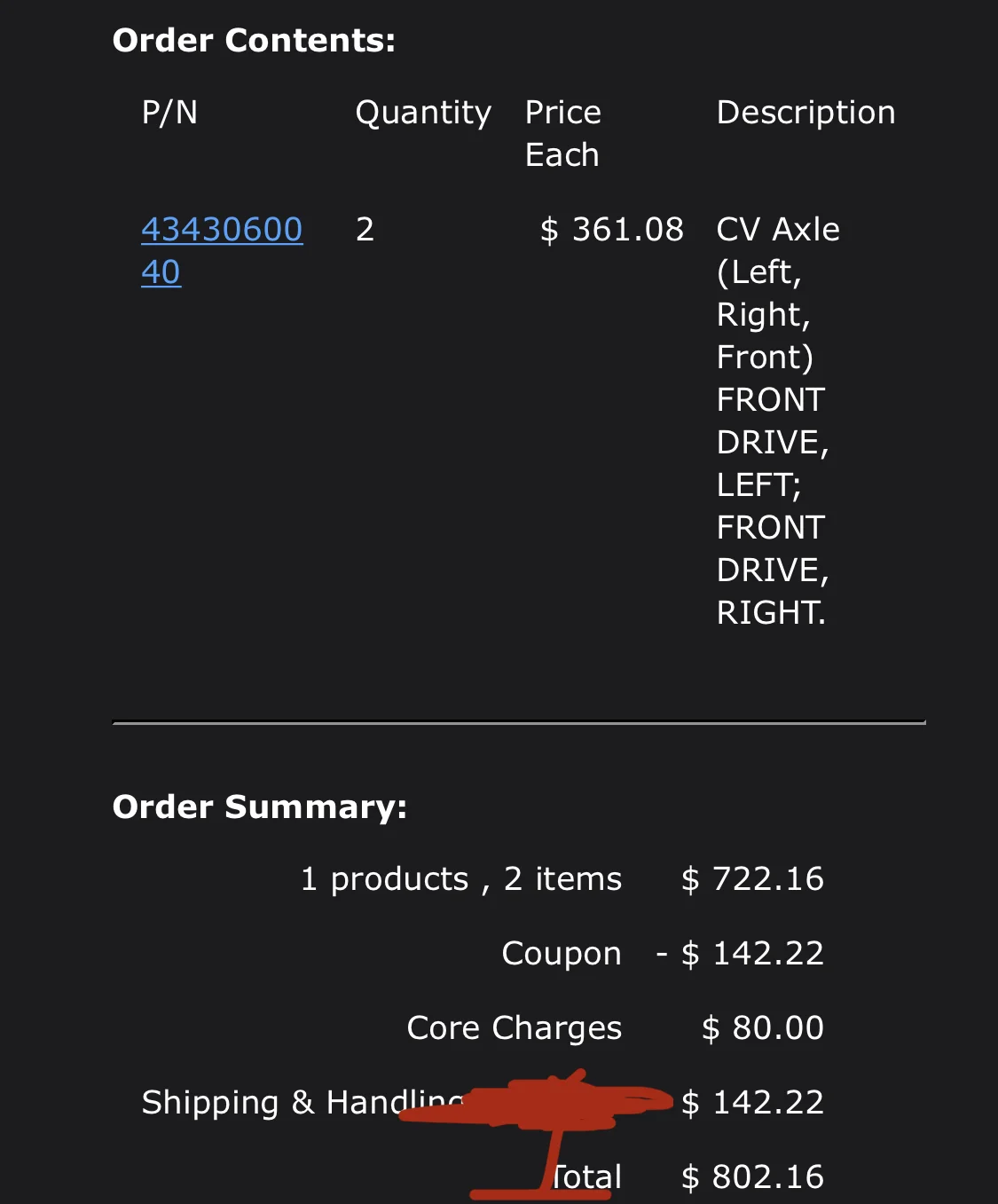This screenshot has height=1204, width=998.
Task: Select the Quantity column header
Action: pyautogui.click(x=423, y=113)
